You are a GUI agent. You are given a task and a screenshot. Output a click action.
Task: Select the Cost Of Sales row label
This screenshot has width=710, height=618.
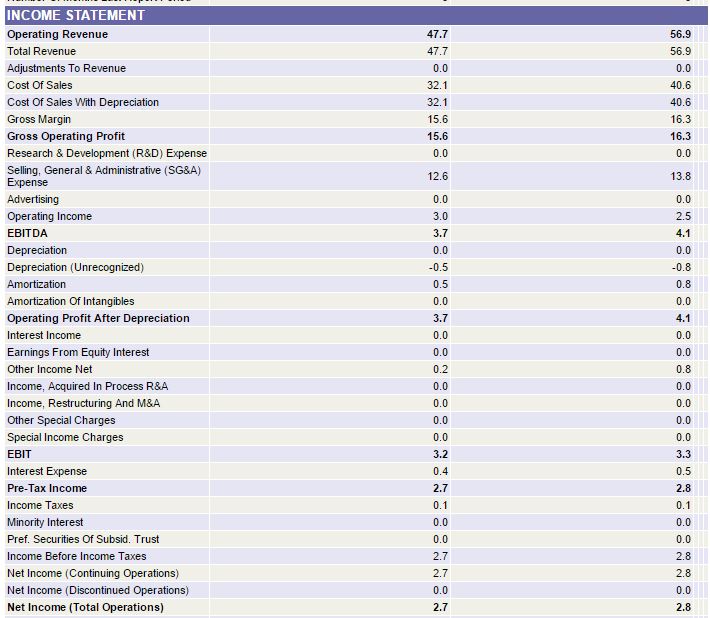(39, 85)
